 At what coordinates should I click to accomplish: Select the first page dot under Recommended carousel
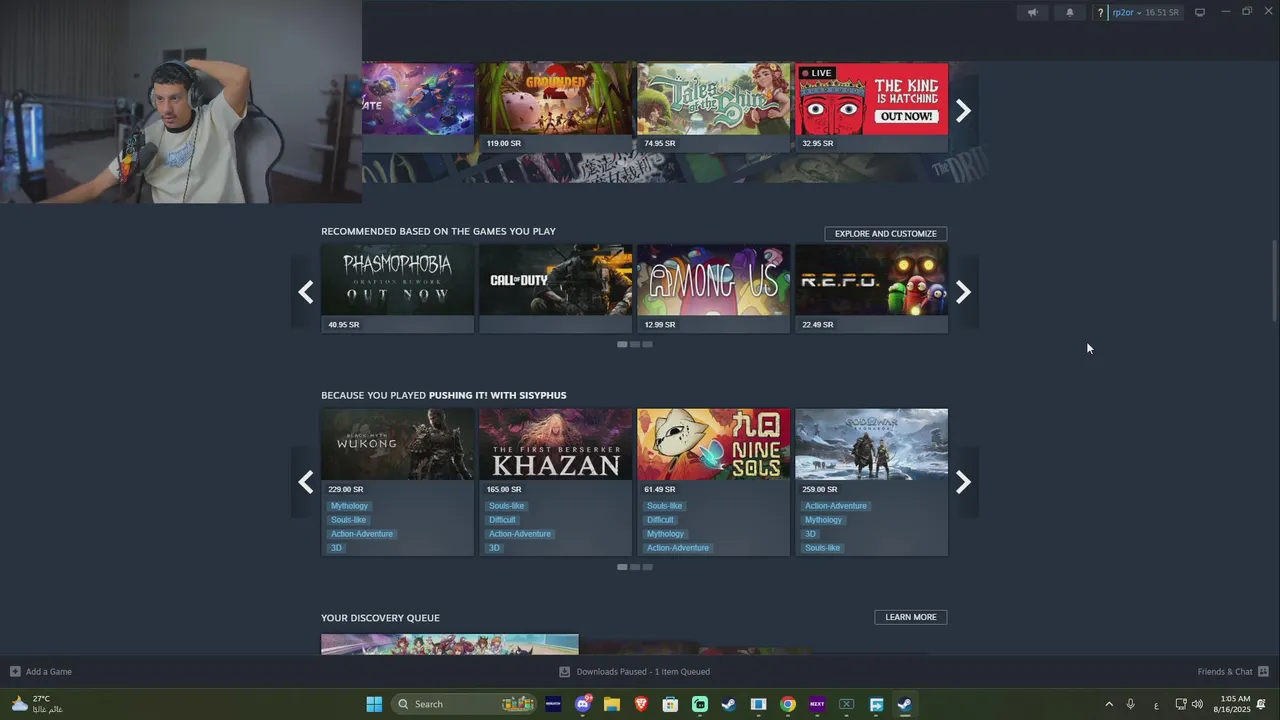click(622, 344)
